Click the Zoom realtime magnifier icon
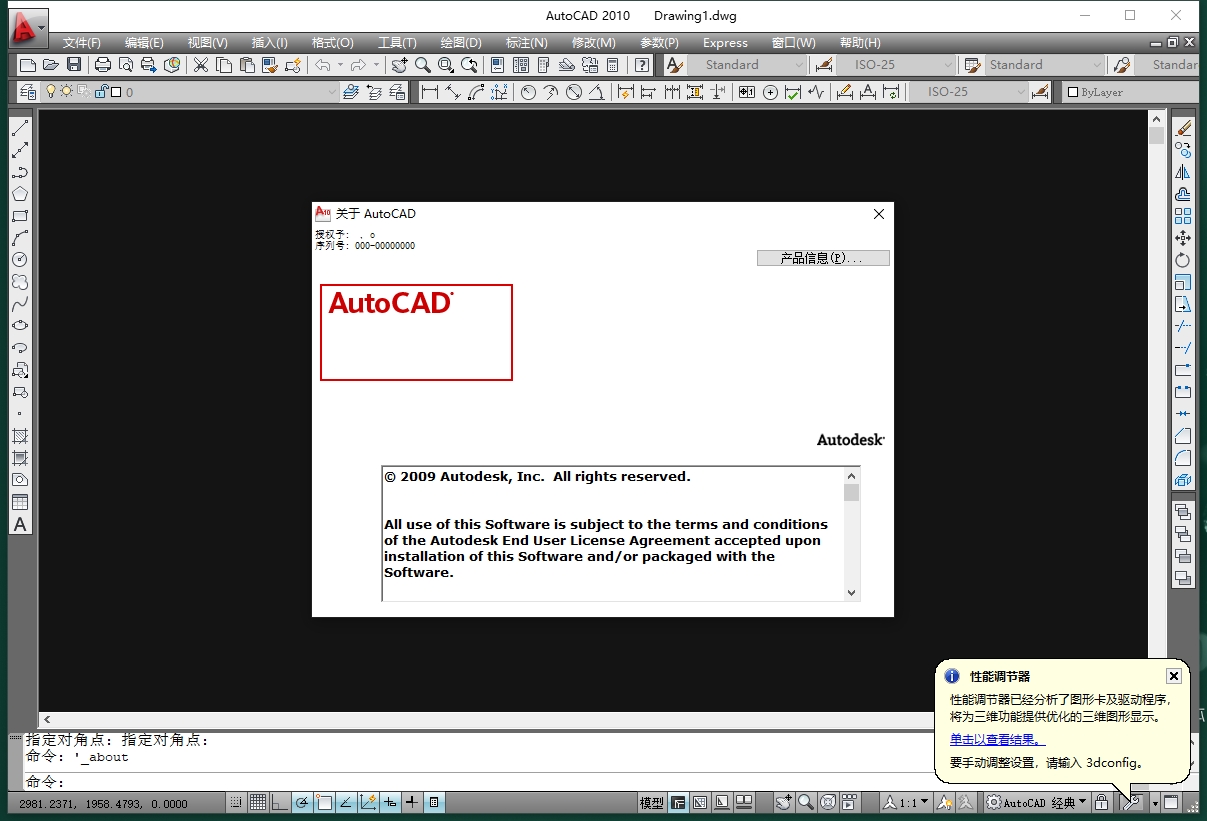 (422, 65)
